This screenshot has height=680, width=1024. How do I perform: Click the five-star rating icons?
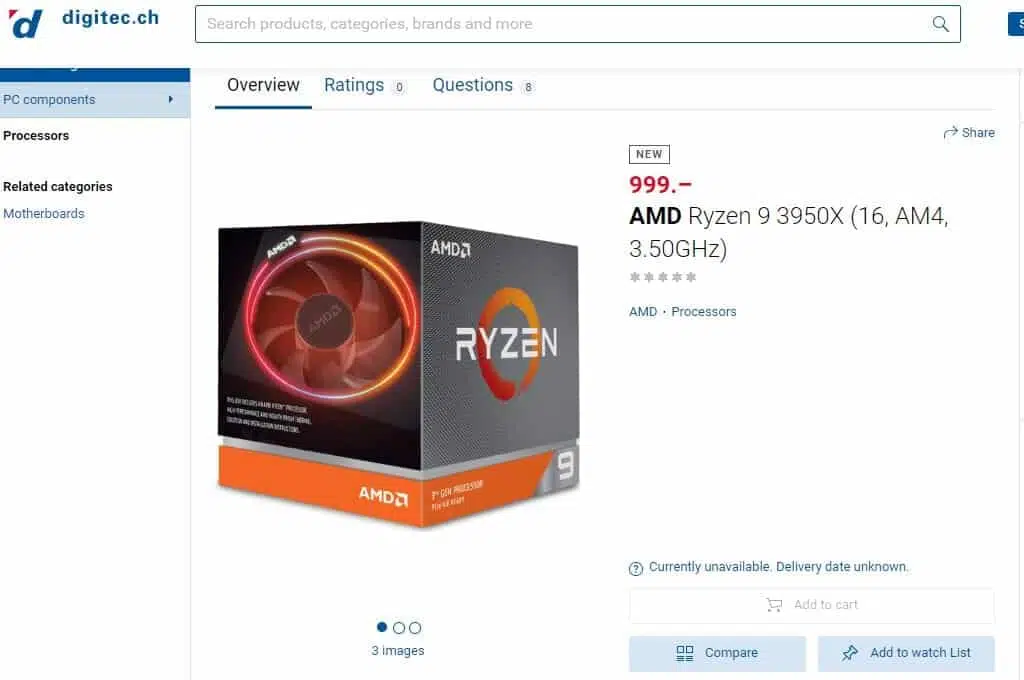[663, 277]
